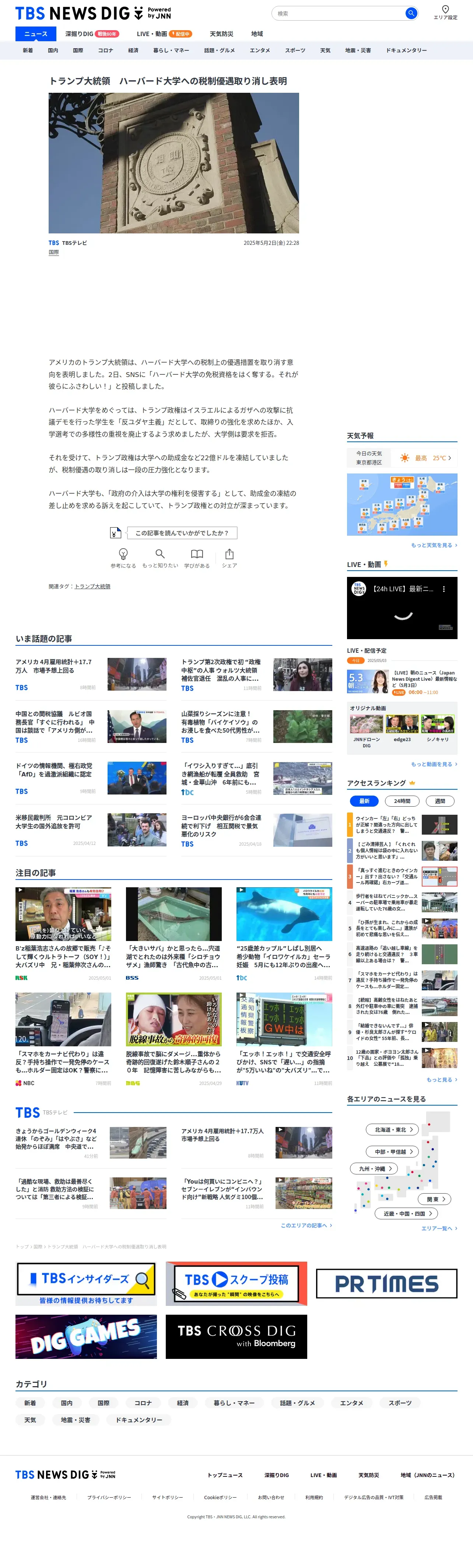
Task: Open the TBS CROSS DIG with Bloomberg banner
Action: 236,1337
